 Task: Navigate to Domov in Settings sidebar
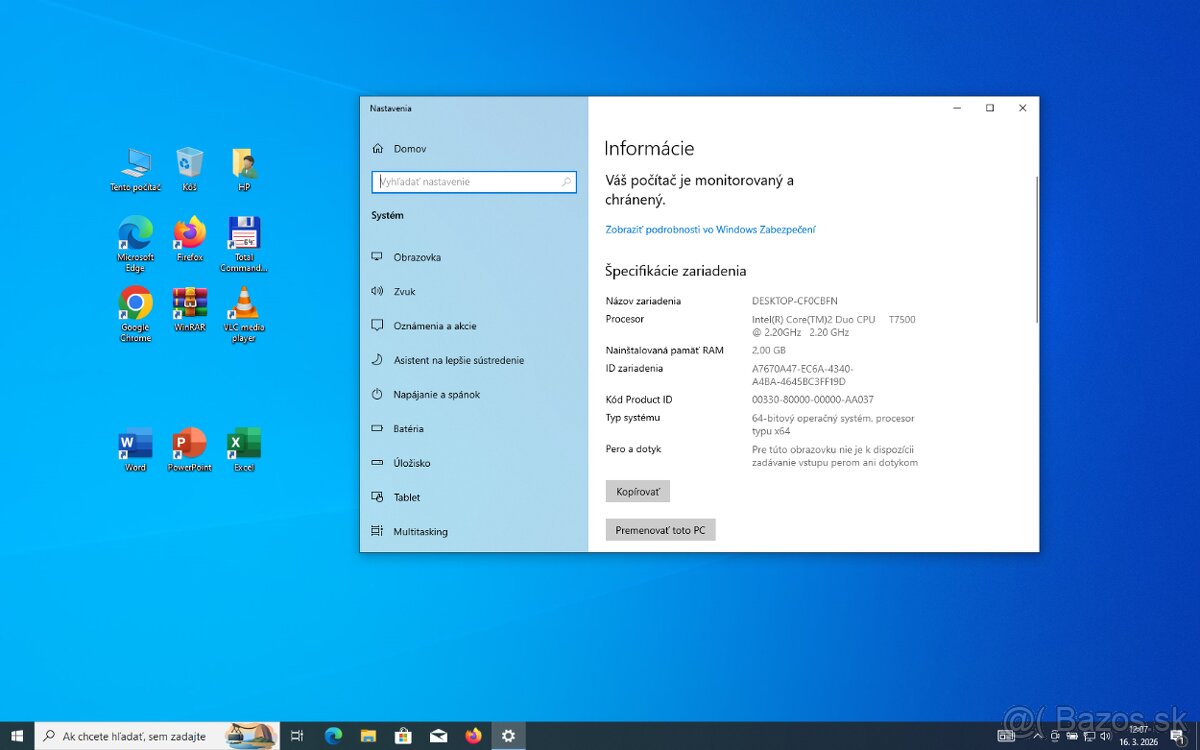[x=410, y=148]
